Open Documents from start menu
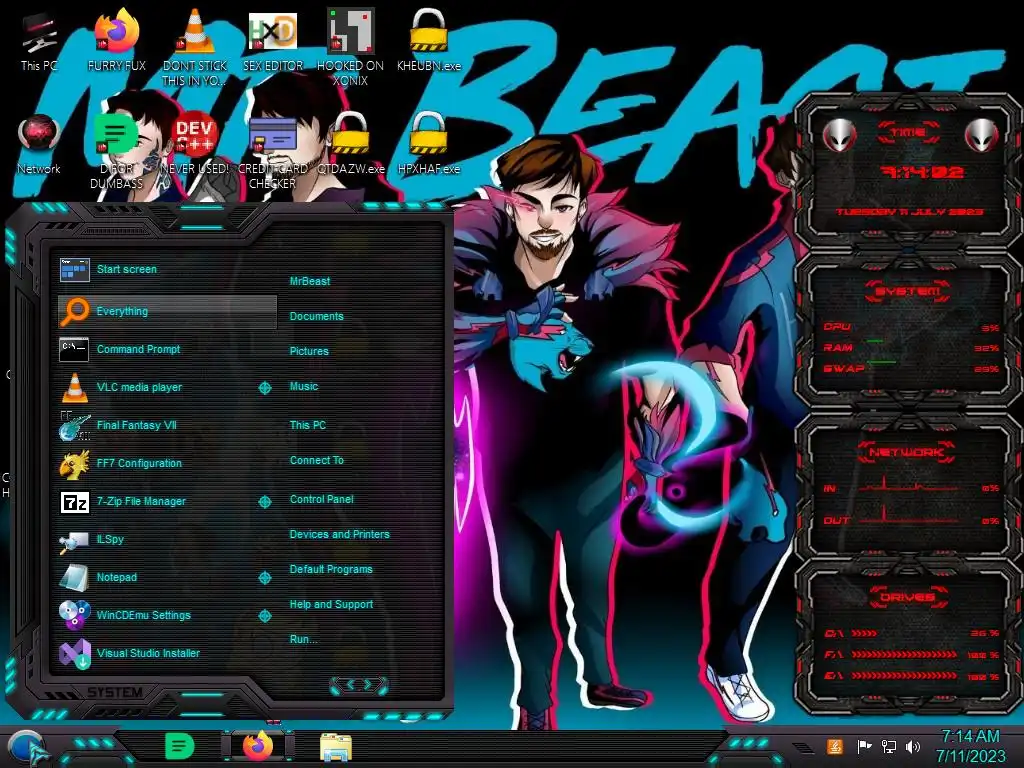This screenshot has height=768, width=1024. (317, 316)
